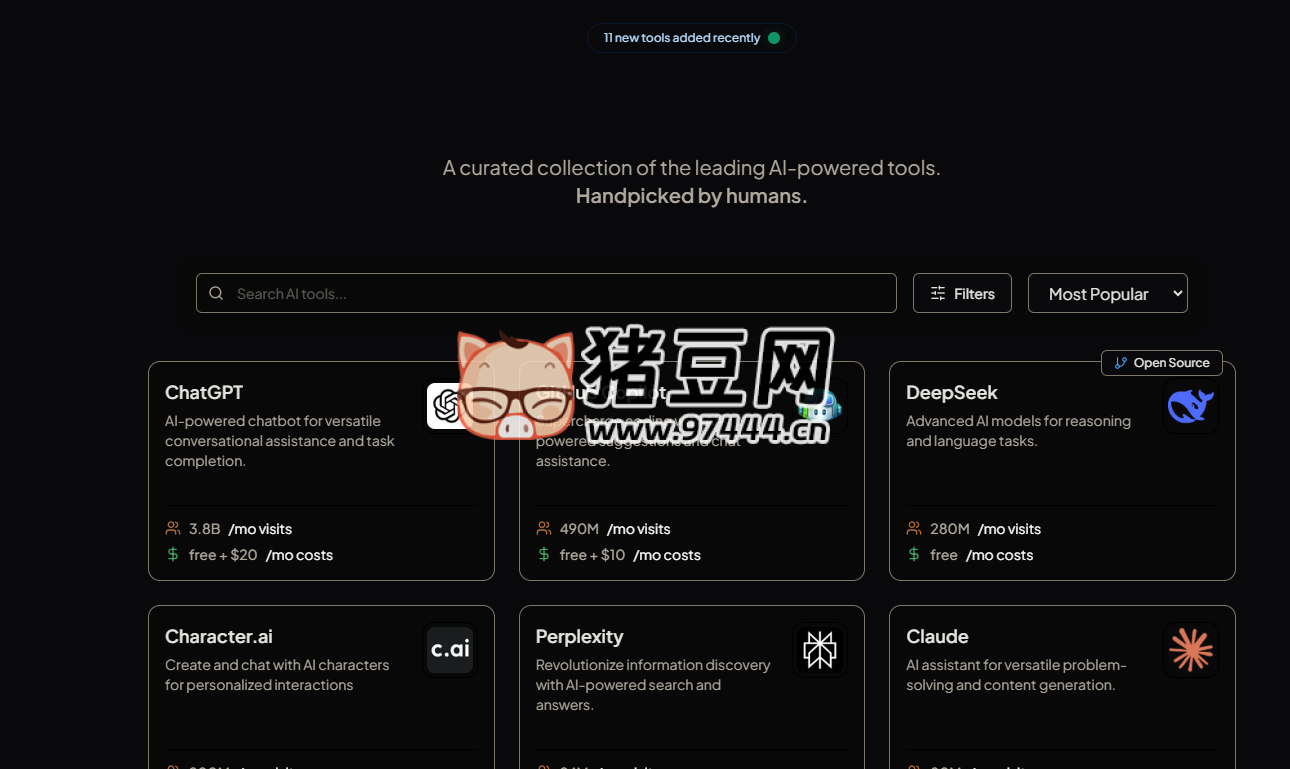
Task: Click the 11 new tools added recently pill
Action: (692, 38)
